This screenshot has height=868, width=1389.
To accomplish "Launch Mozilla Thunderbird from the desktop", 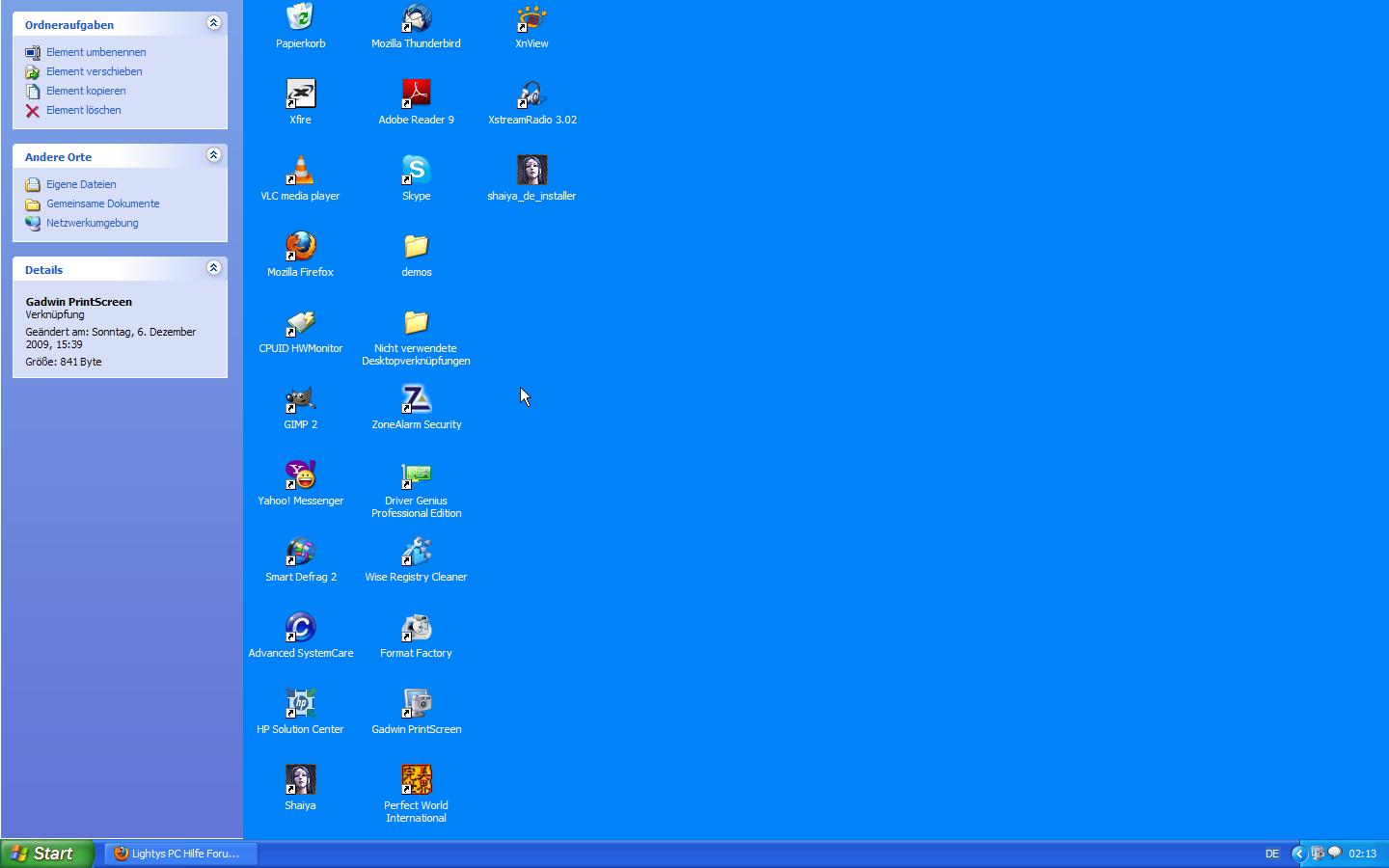I will click(416, 17).
